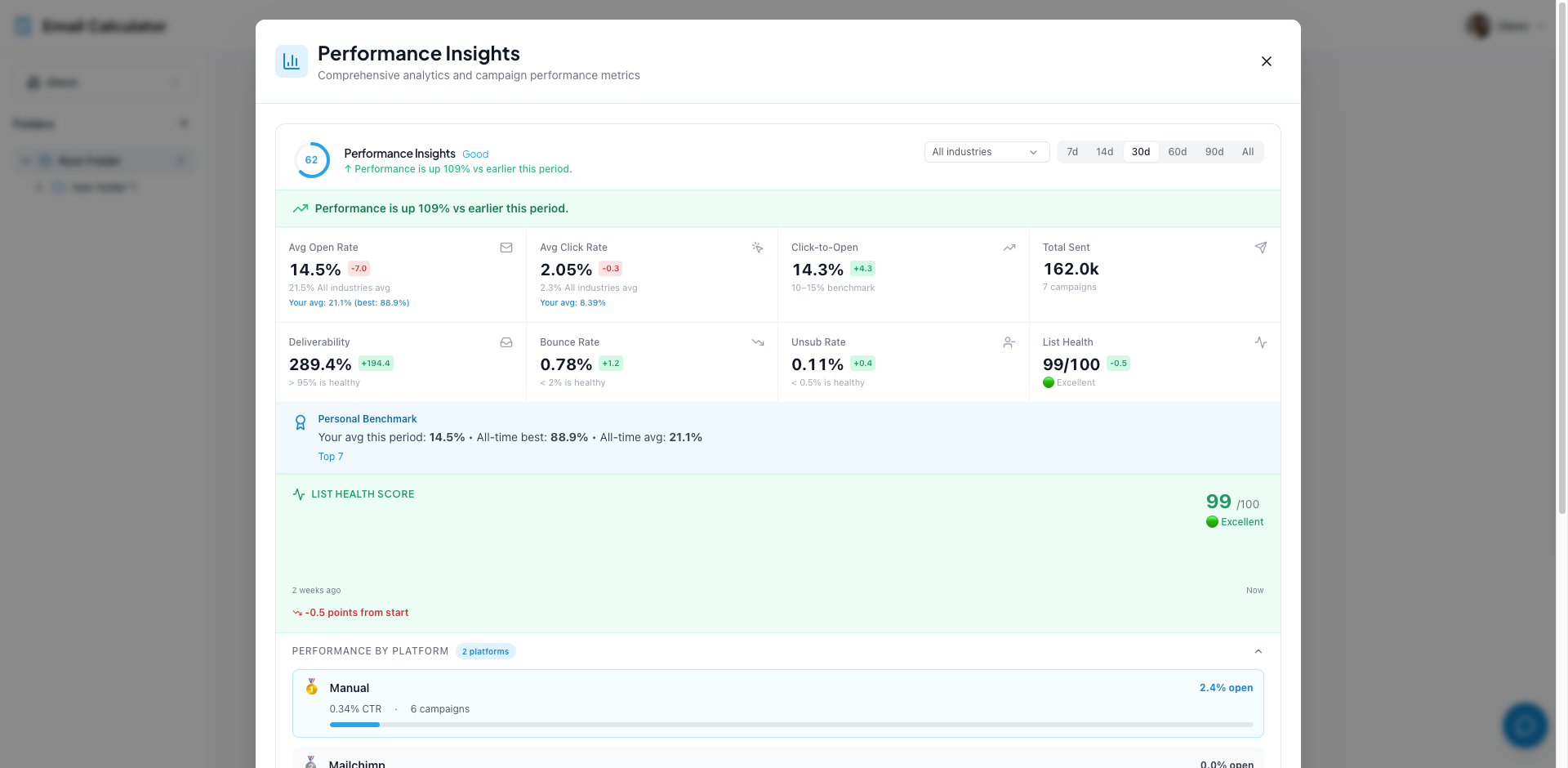Choose the 60d period tab
This screenshot has height=768, width=1568.
click(1177, 152)
